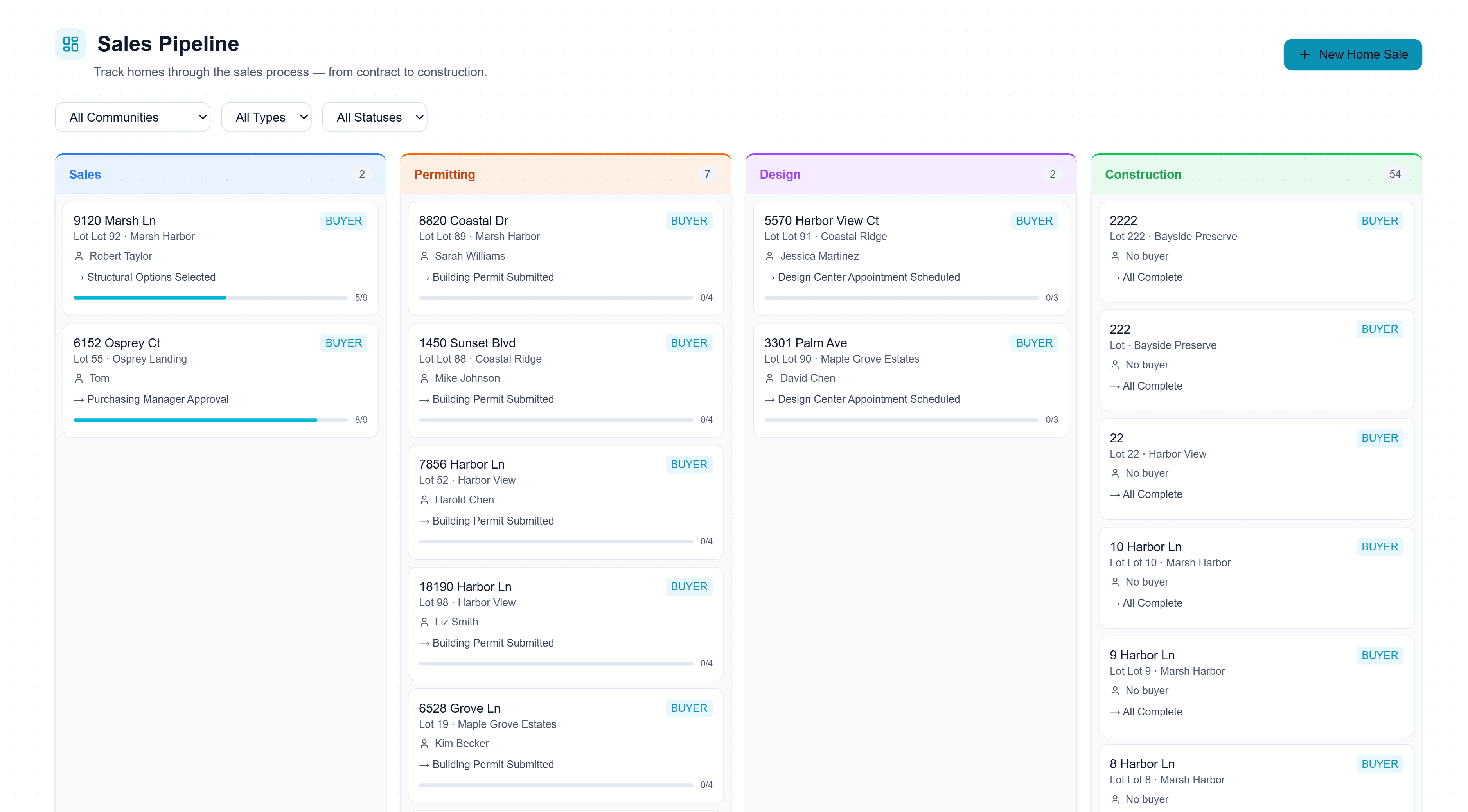Click 'Lot 22 · Harbor View' text
This screenshot has width=1468, height=812.
(1157, 454)
